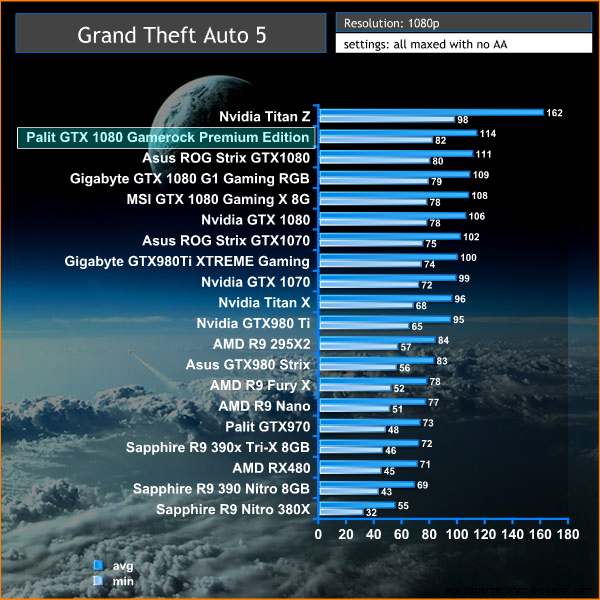Click the avg legend color swatch
Viewport: 600px width, 600px height.
(x=99, y=565)
